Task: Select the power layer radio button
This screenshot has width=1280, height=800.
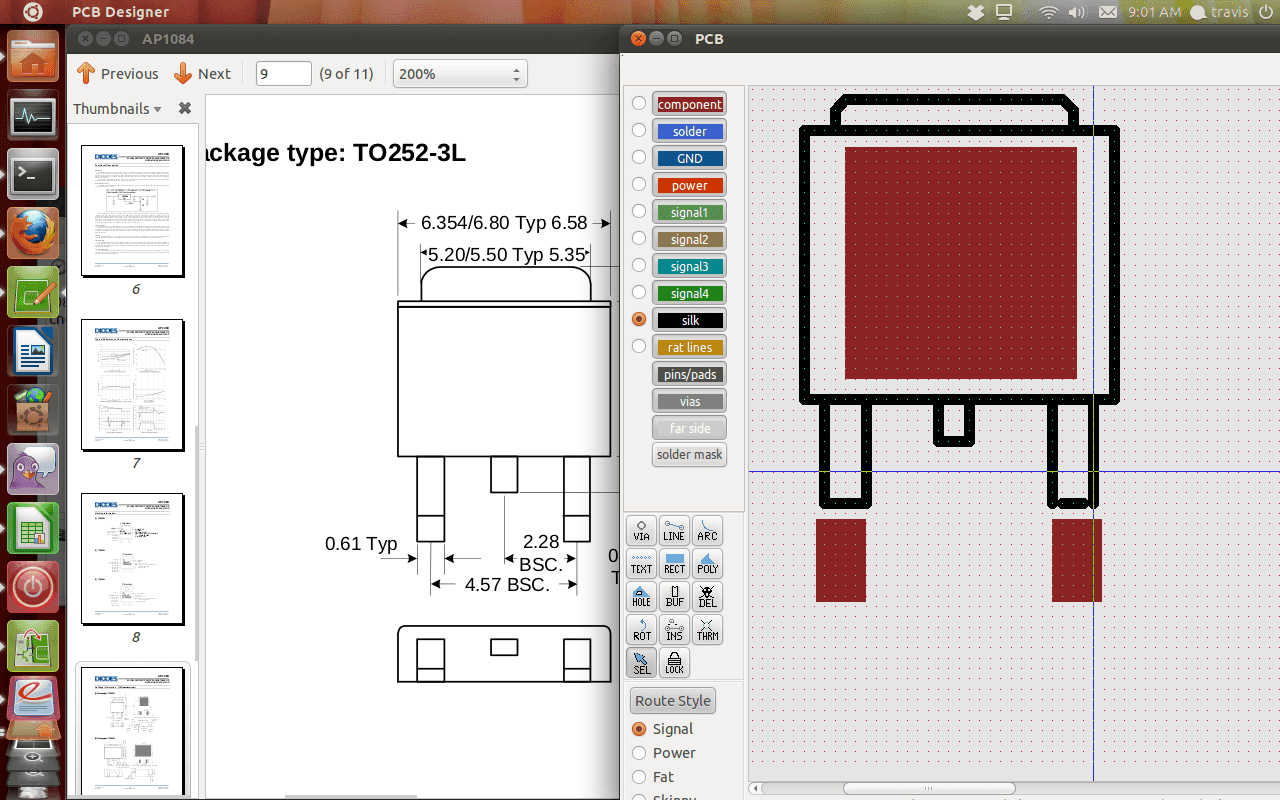Action: (639, 184)
